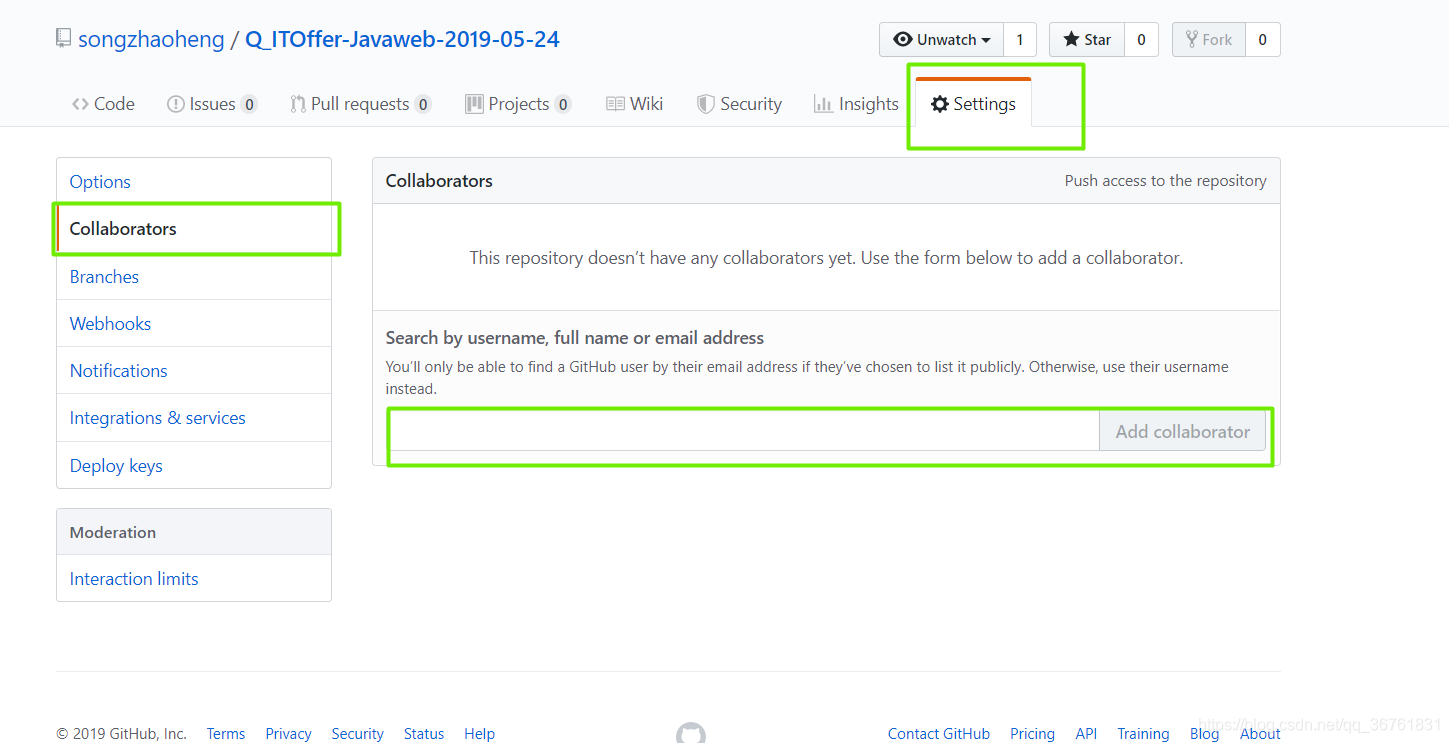Open footer Blog link

[x=1204, y=734]
